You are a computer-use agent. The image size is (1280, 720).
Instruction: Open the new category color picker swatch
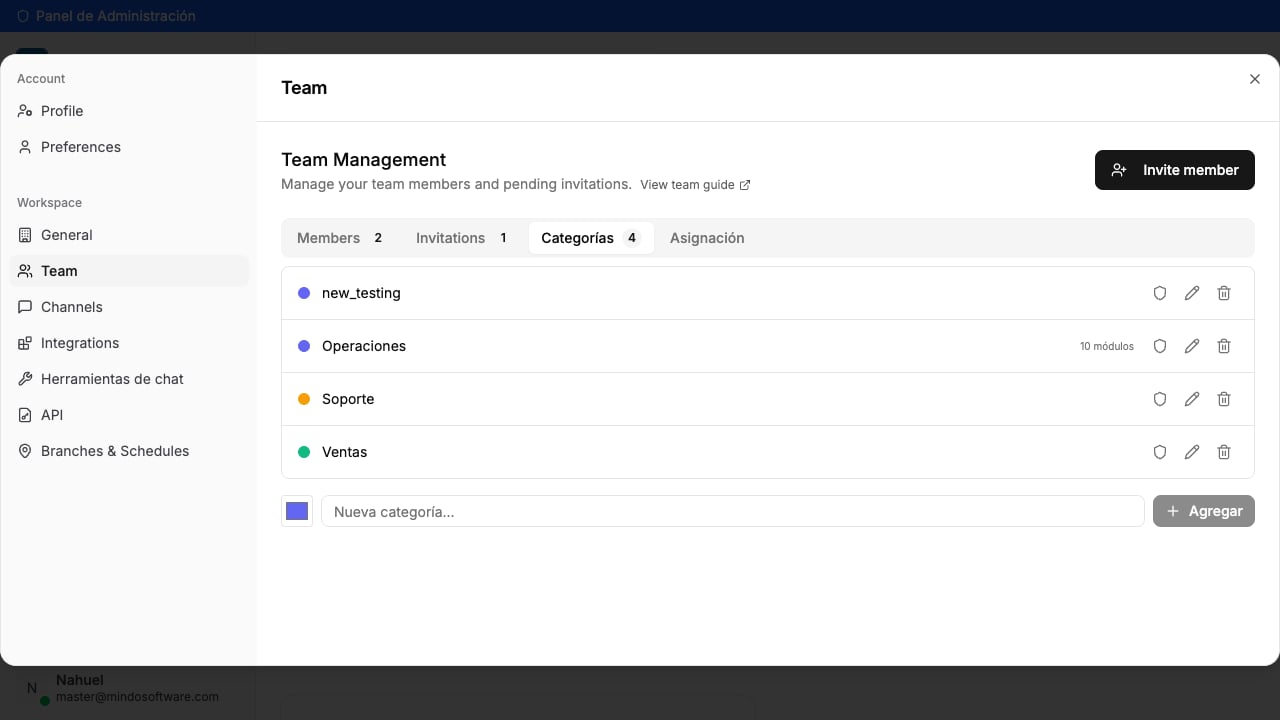tap(297, 511)
